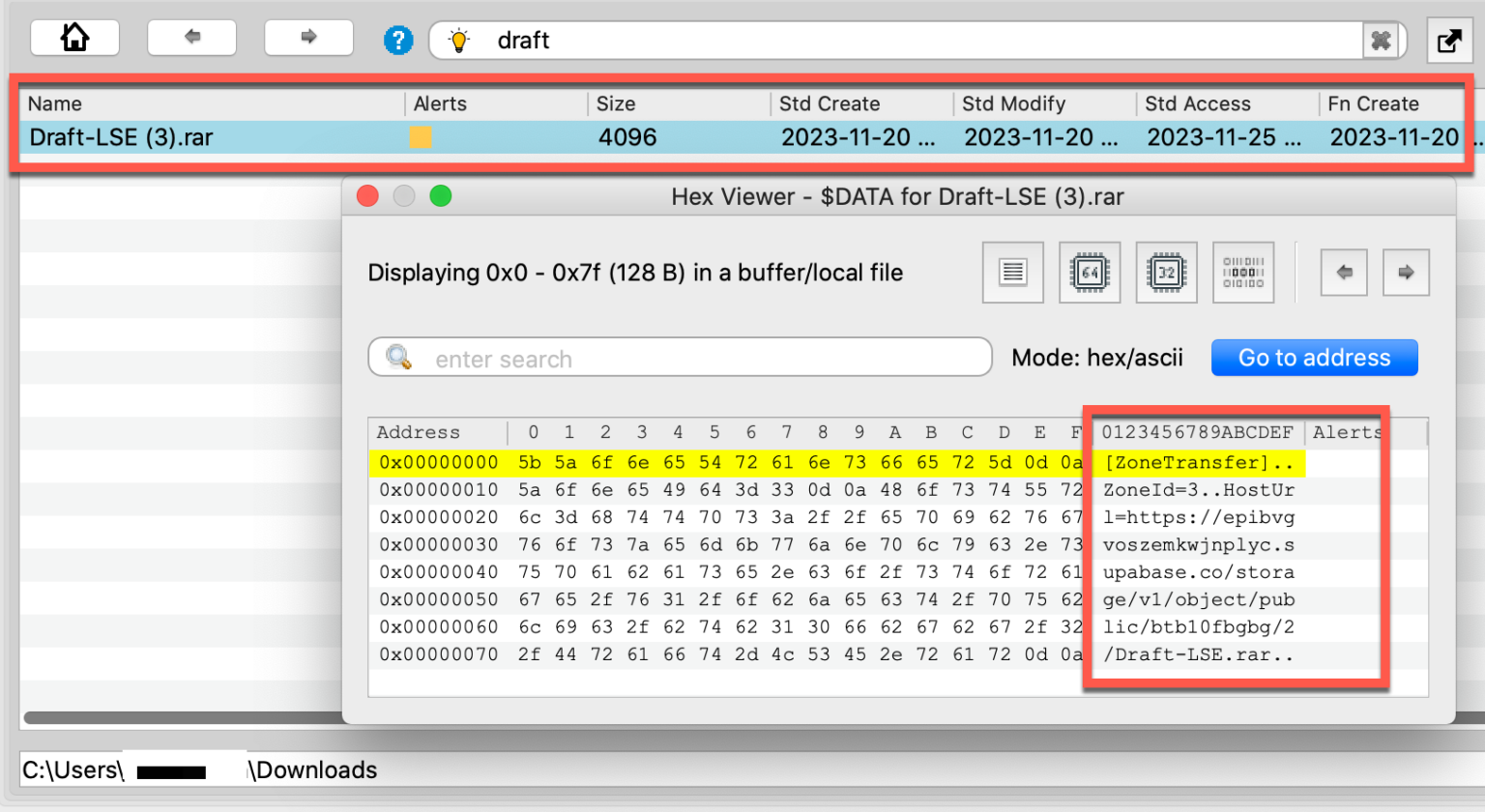Image resolution: width=1485 pixels, height=812 pixels.
Task: Click the export/pop-out icon at top right
Action: (1448, 42)
